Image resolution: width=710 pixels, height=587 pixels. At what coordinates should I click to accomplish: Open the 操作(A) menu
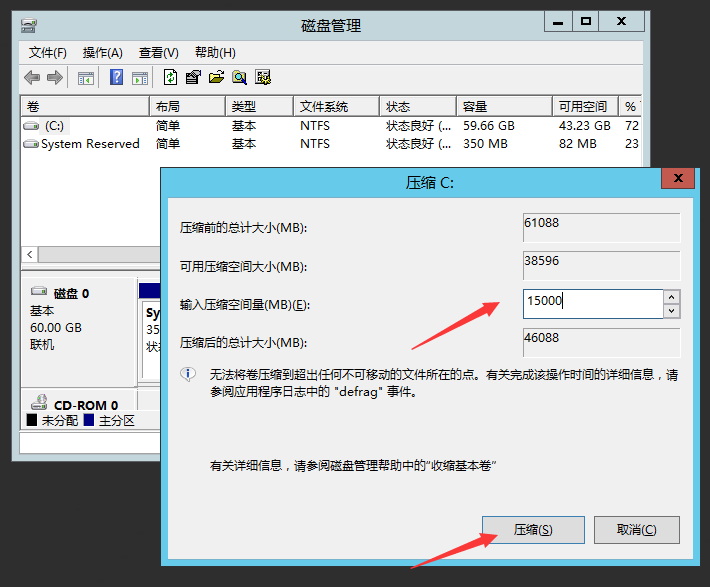click(x=102, y=53)
